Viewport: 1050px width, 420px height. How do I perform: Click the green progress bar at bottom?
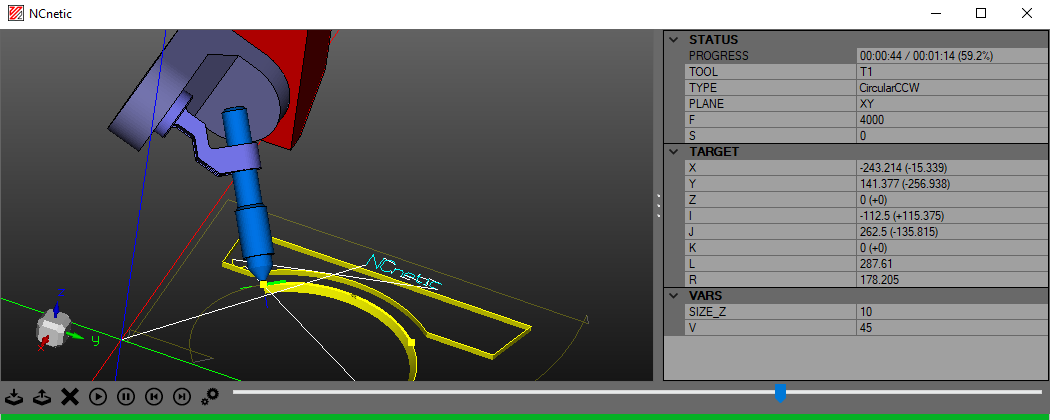point(525,416)
